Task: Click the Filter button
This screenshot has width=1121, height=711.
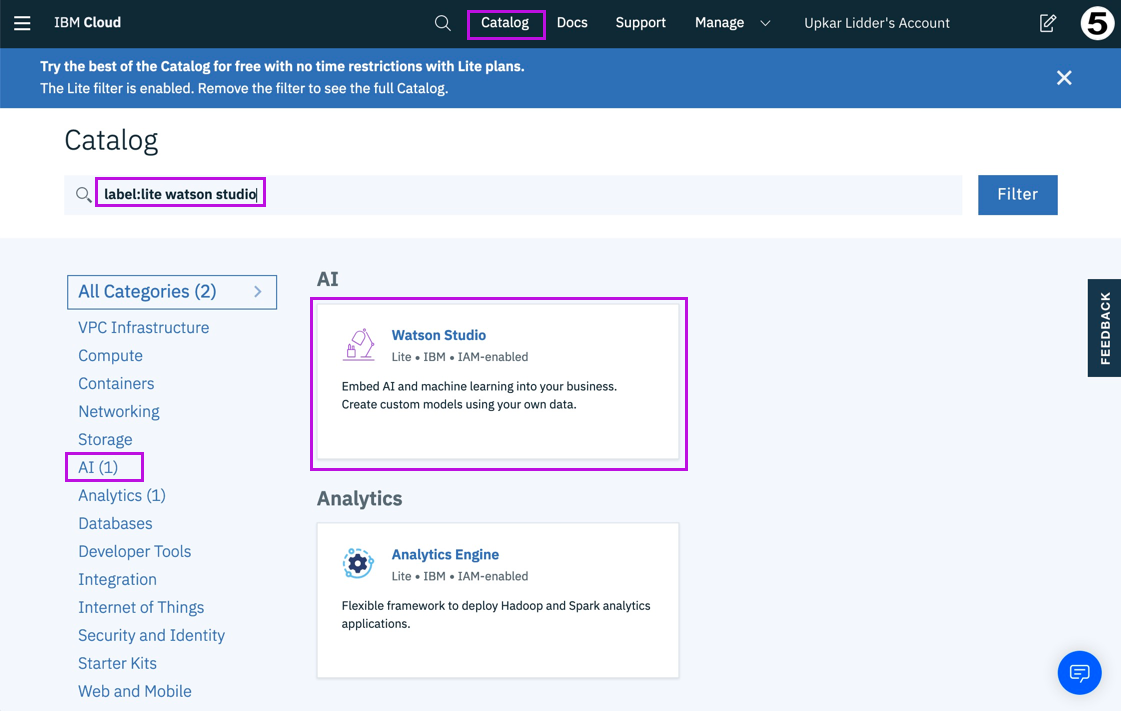Action: (x=1017, y=194)
